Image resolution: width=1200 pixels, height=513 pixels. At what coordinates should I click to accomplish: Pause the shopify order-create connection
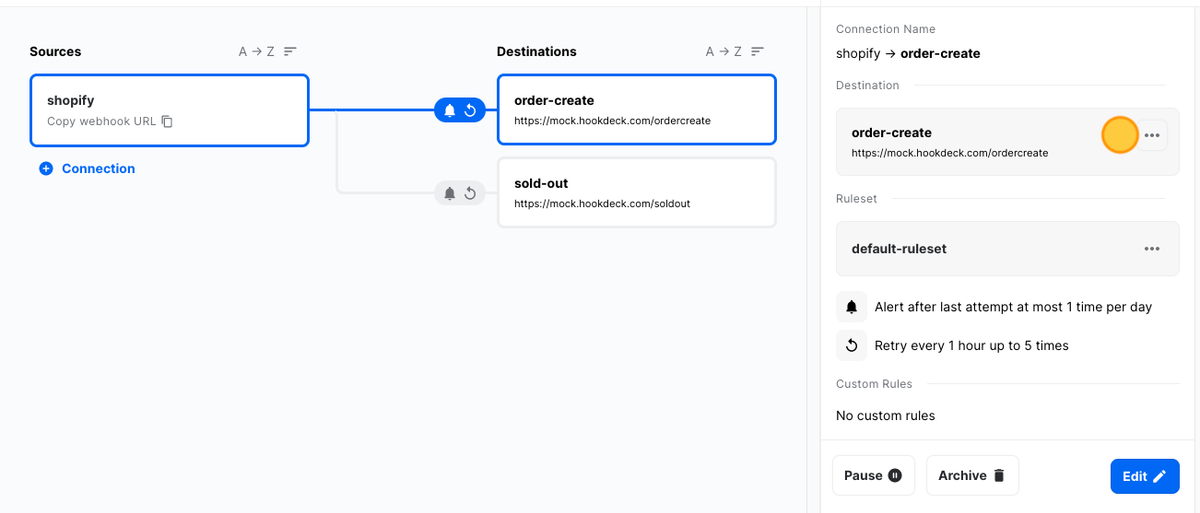pyautogui.click(x=873, y=476)
